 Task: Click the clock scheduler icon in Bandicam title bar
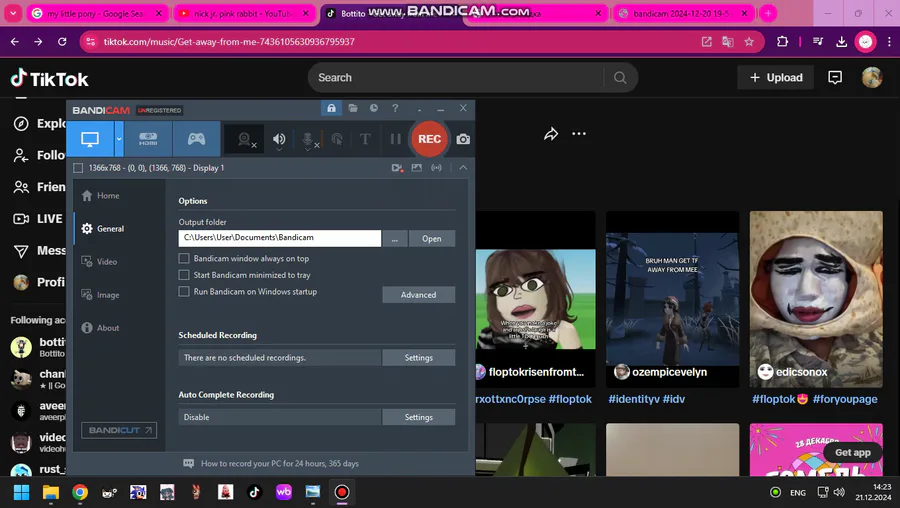[x=374, y=108]
